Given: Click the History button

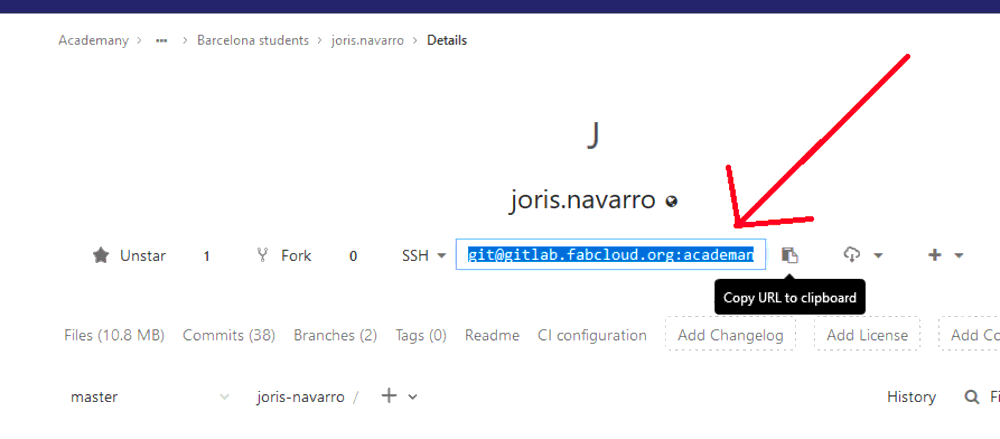Looking at the screenshot, I should [x=911, y=397].
